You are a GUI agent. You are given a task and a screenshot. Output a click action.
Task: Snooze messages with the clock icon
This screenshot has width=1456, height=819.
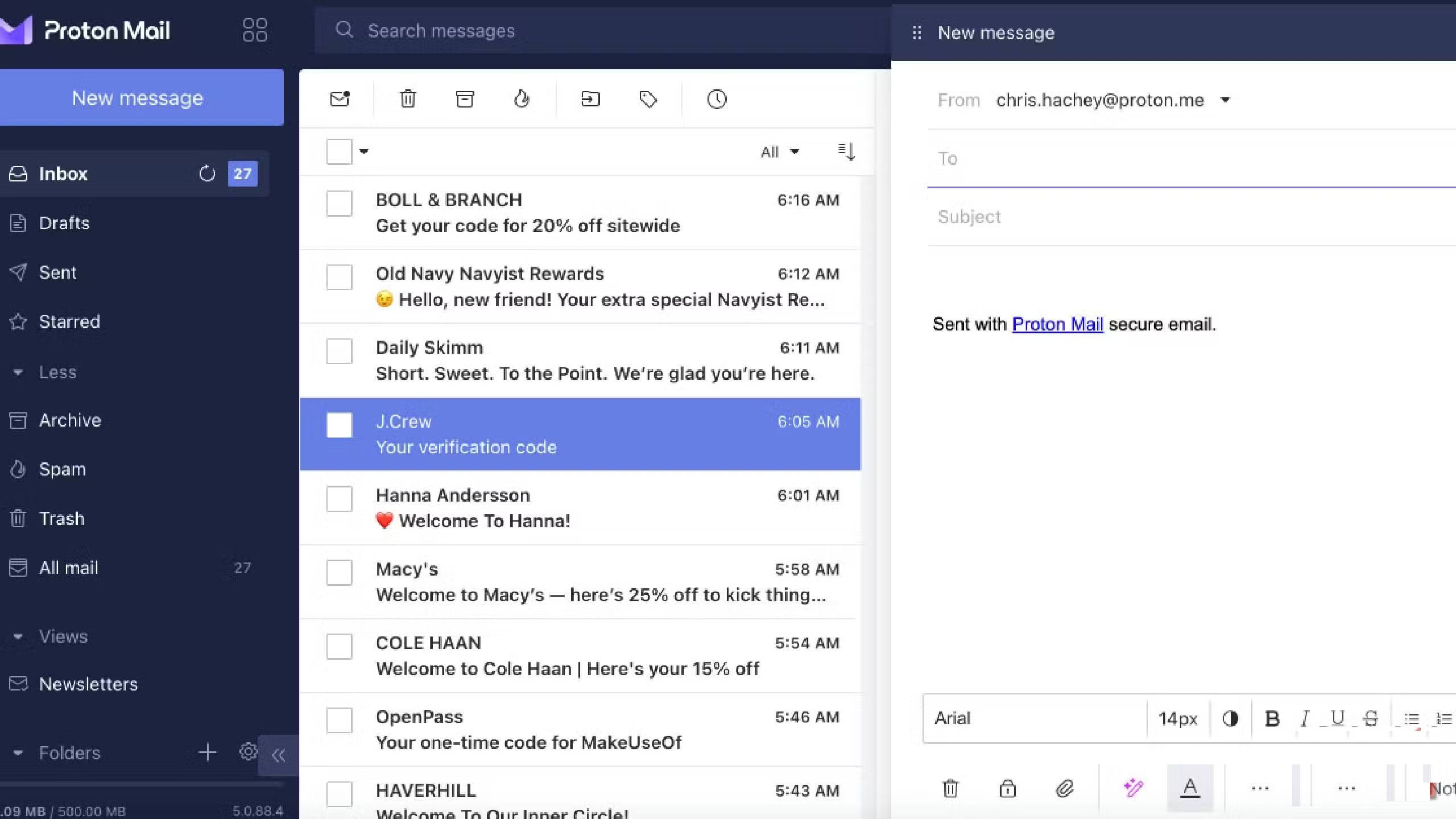tap(716, 98)
